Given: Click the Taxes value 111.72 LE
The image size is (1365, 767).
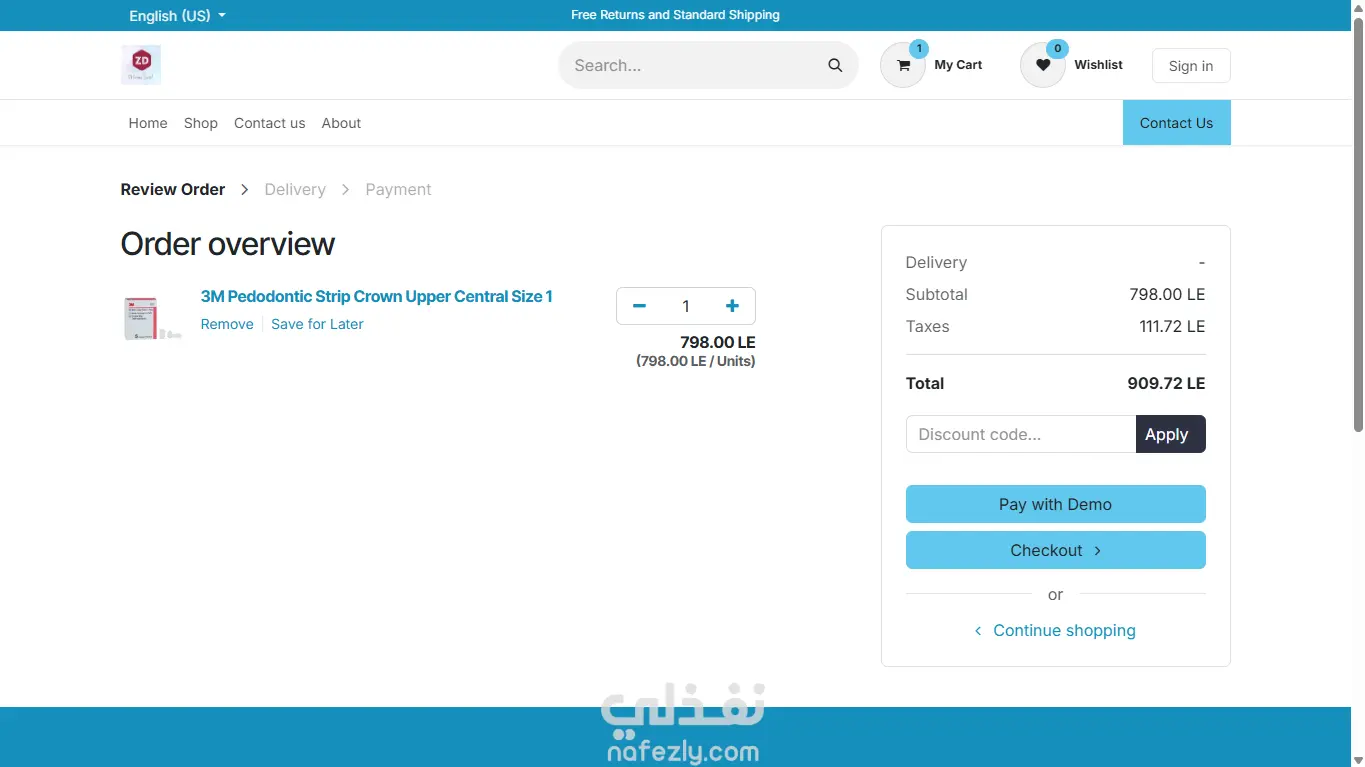Looking at the screenshot, I should 1172,326.
